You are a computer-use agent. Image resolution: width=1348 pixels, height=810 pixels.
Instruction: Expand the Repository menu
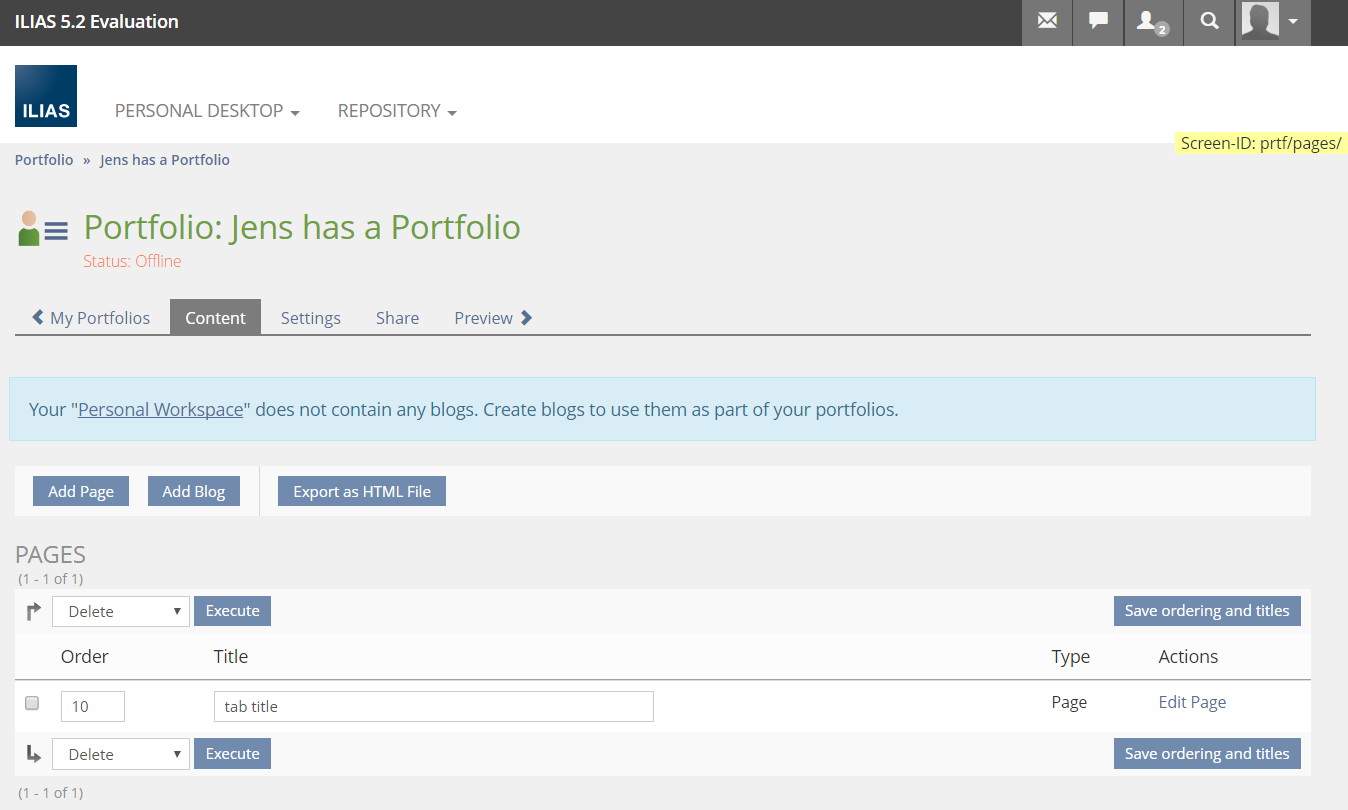(x=397, y=111)
